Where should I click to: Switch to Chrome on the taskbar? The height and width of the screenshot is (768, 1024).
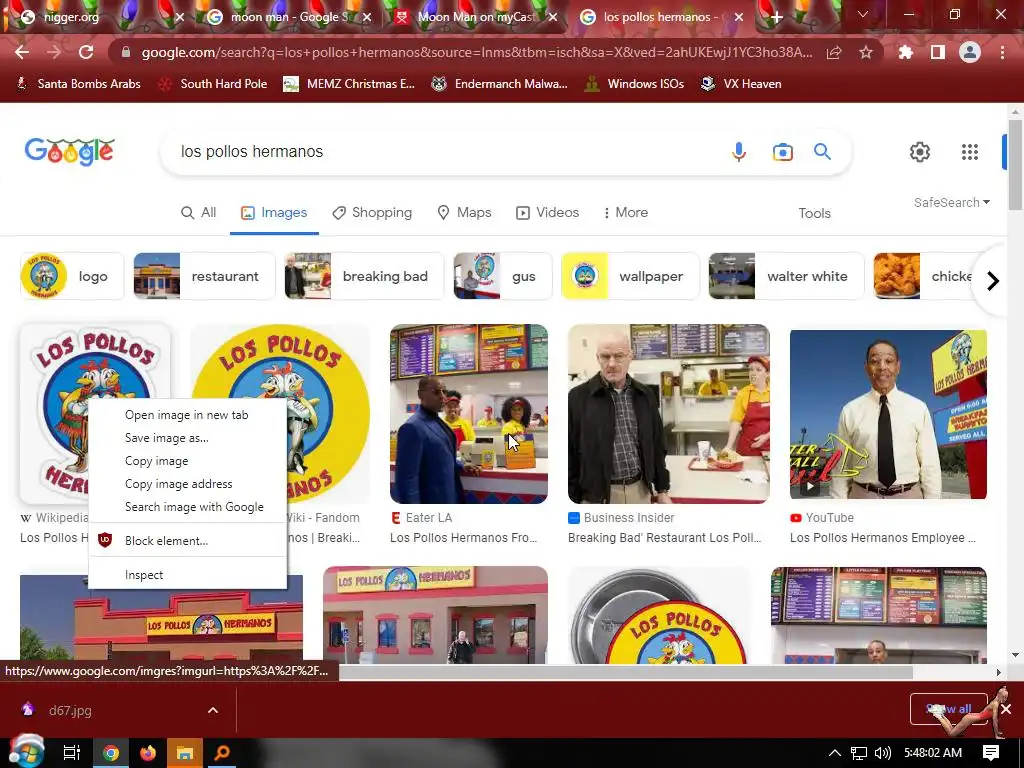[111, 753]
